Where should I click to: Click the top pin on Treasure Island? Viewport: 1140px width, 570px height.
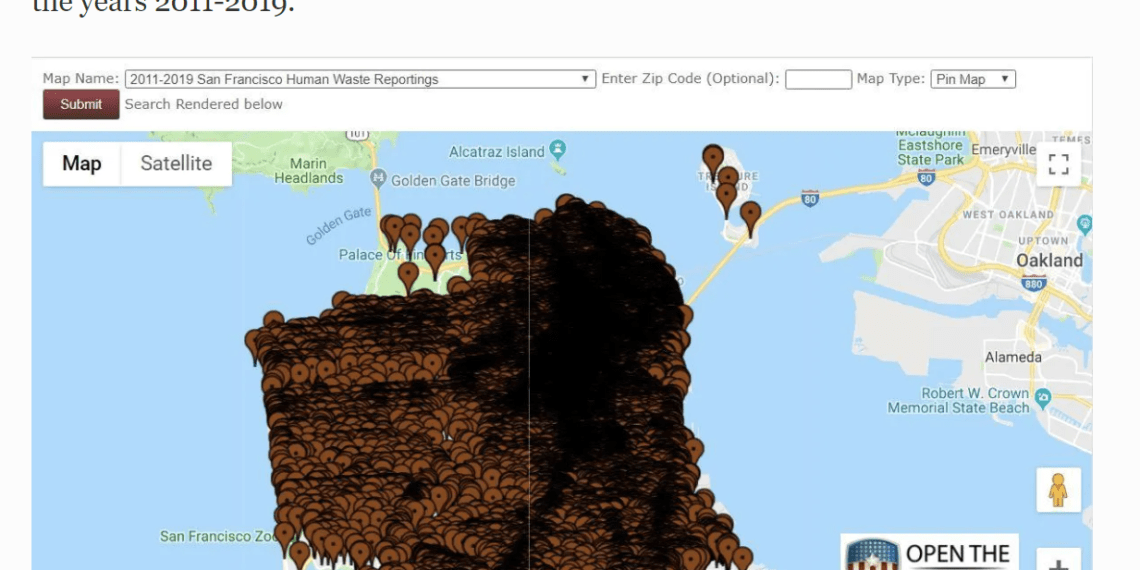click(x=713, y=161)
